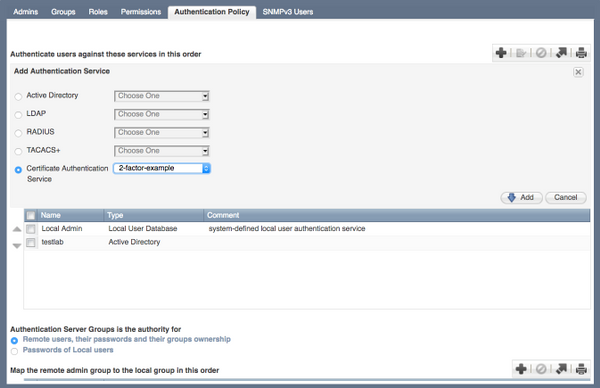Print the authentication services list
This screenshot has height=388, width=600.
tap(581, 53)
